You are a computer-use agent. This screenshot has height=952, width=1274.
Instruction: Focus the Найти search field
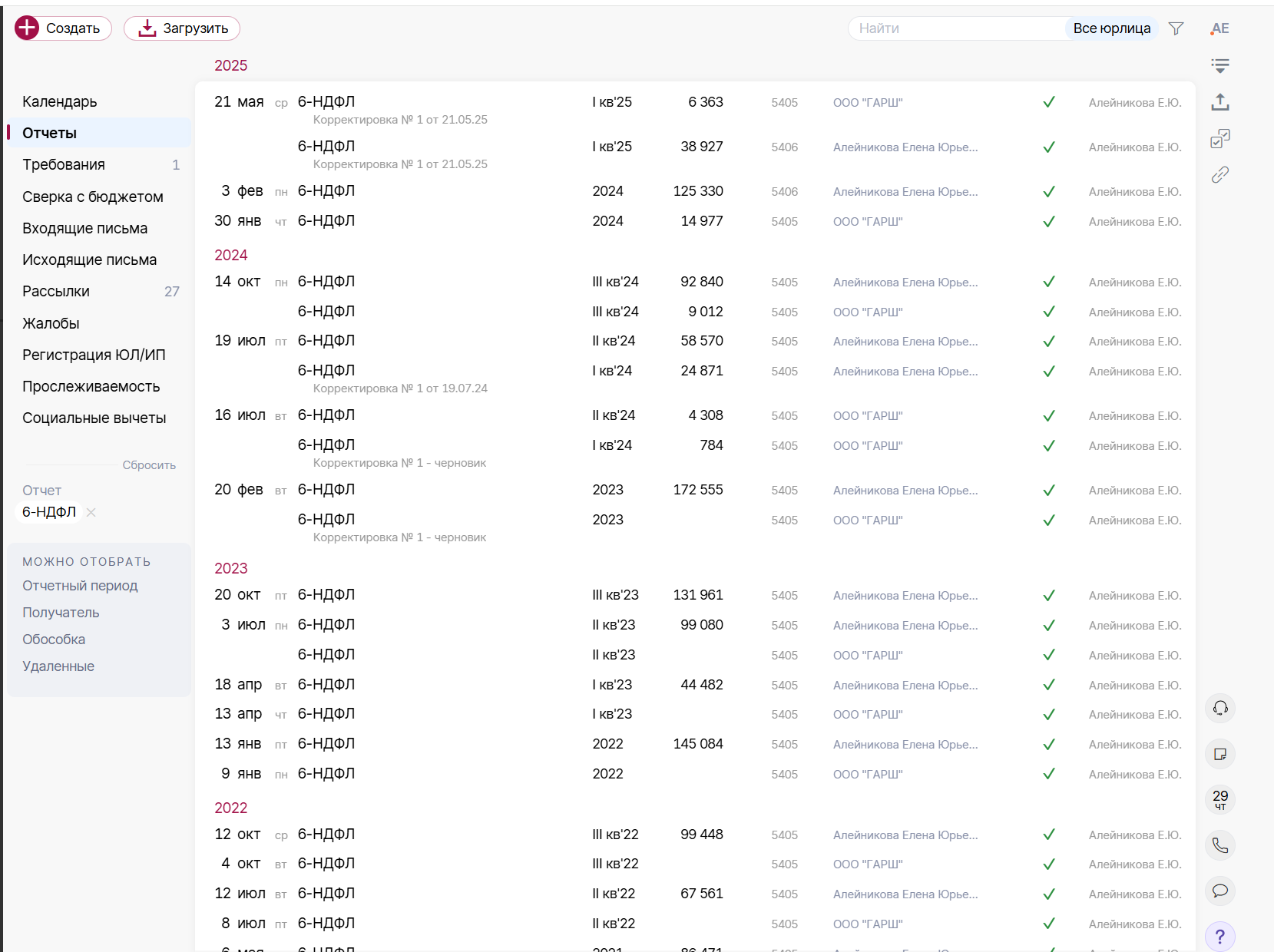pos(956,28)
